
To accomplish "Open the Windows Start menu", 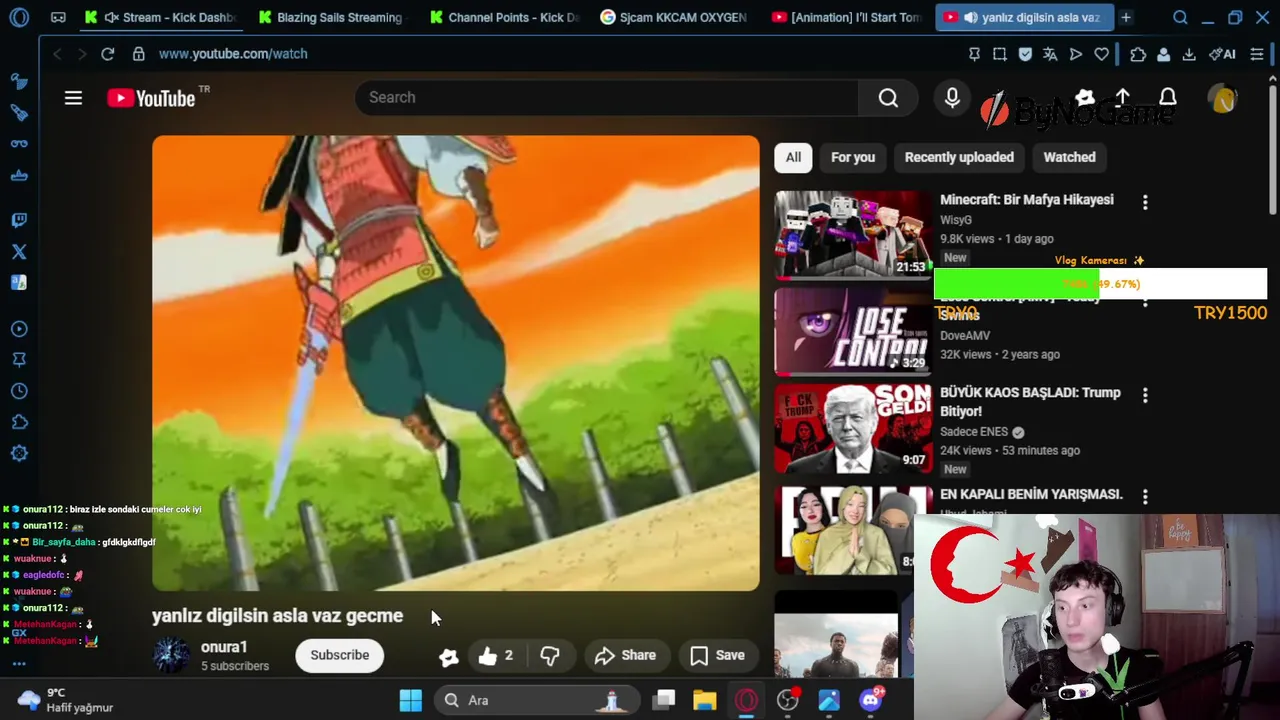I will [410, 700].
